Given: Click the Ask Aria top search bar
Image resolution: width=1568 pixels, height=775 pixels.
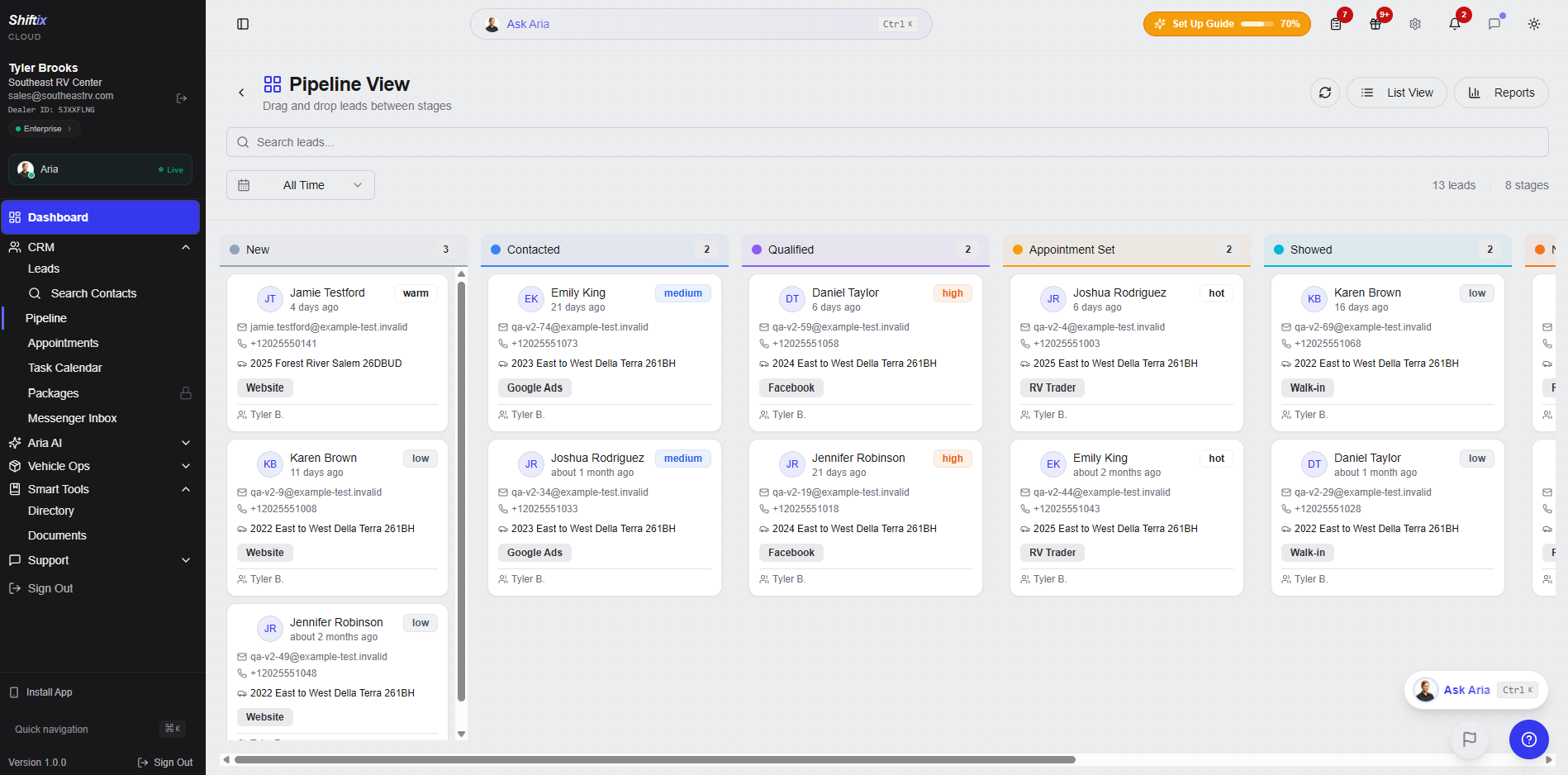Looking at the screenshot, I should pos(701,24).
